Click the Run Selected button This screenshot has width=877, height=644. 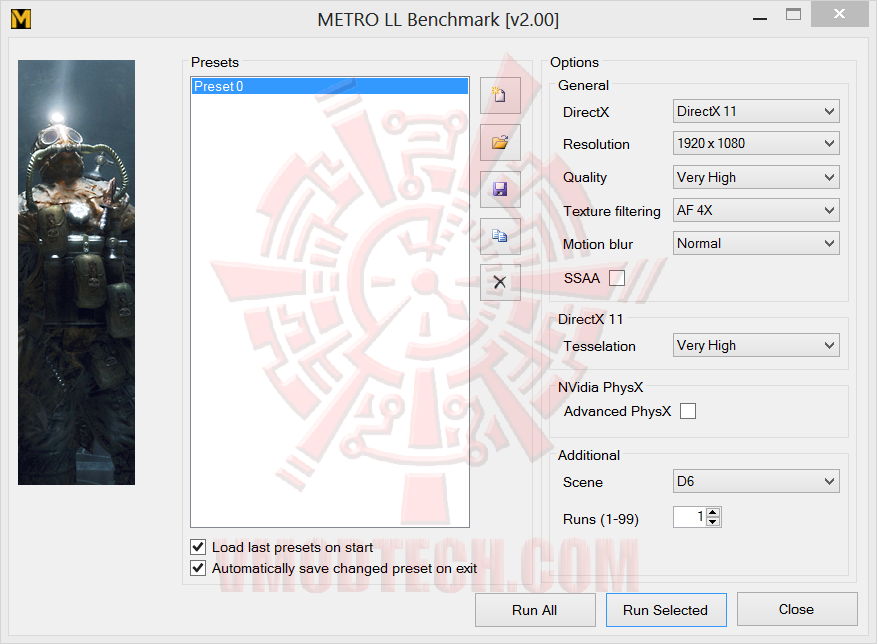[666, 610]
